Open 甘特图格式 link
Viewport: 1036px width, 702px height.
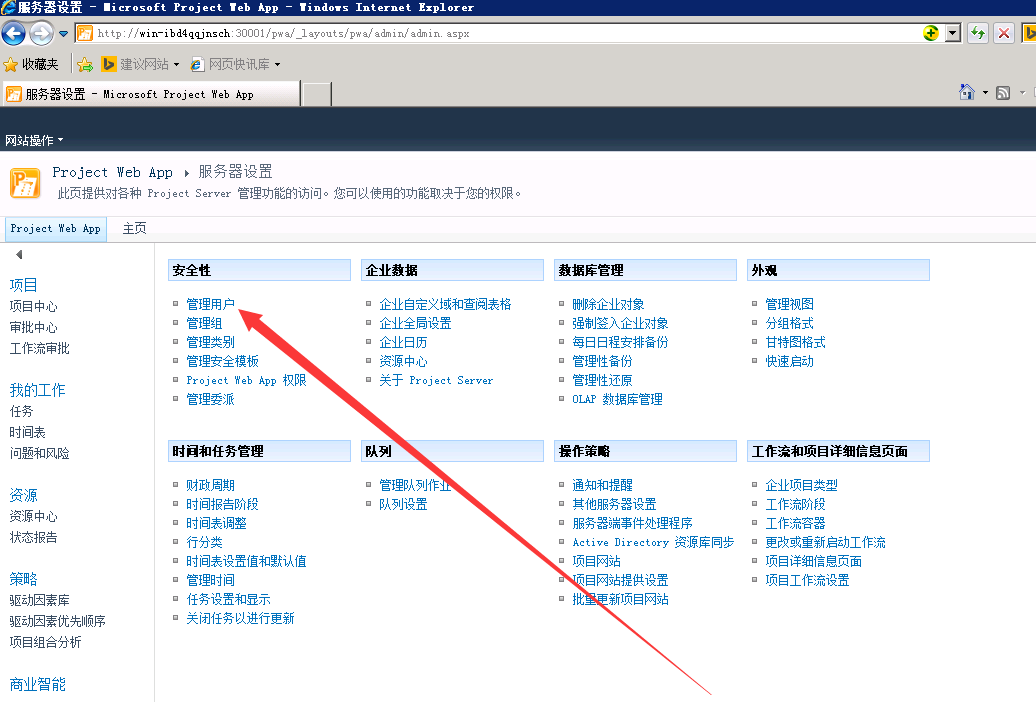coord(796,342)
